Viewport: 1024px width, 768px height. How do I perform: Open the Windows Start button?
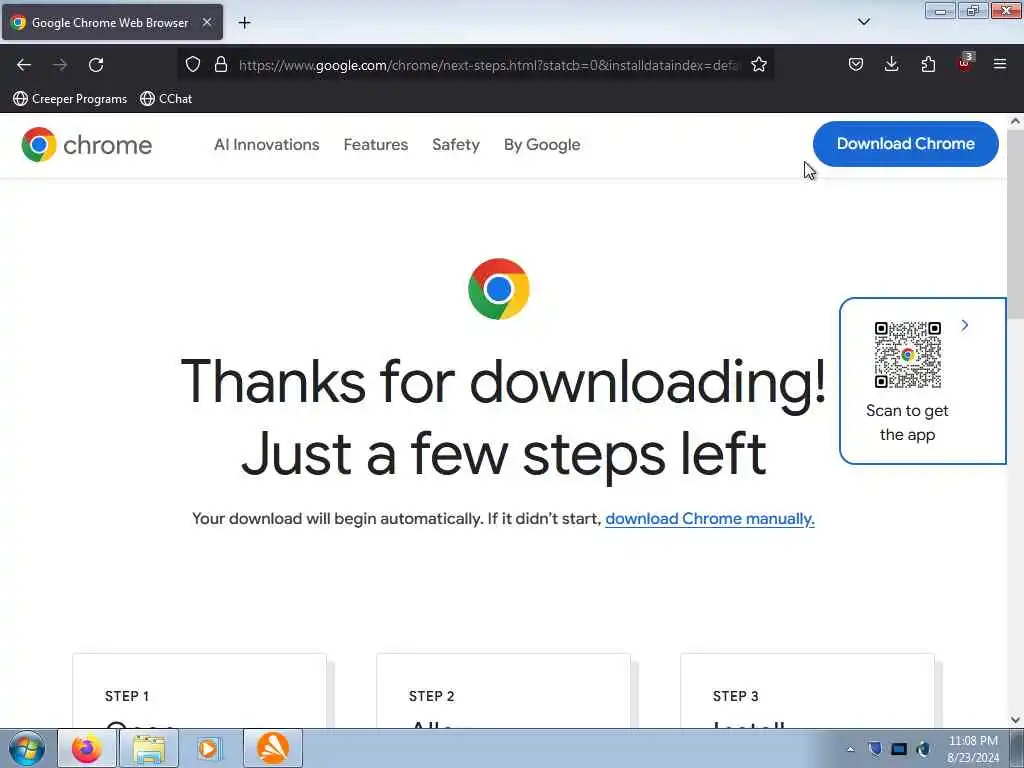click(27, 748)
